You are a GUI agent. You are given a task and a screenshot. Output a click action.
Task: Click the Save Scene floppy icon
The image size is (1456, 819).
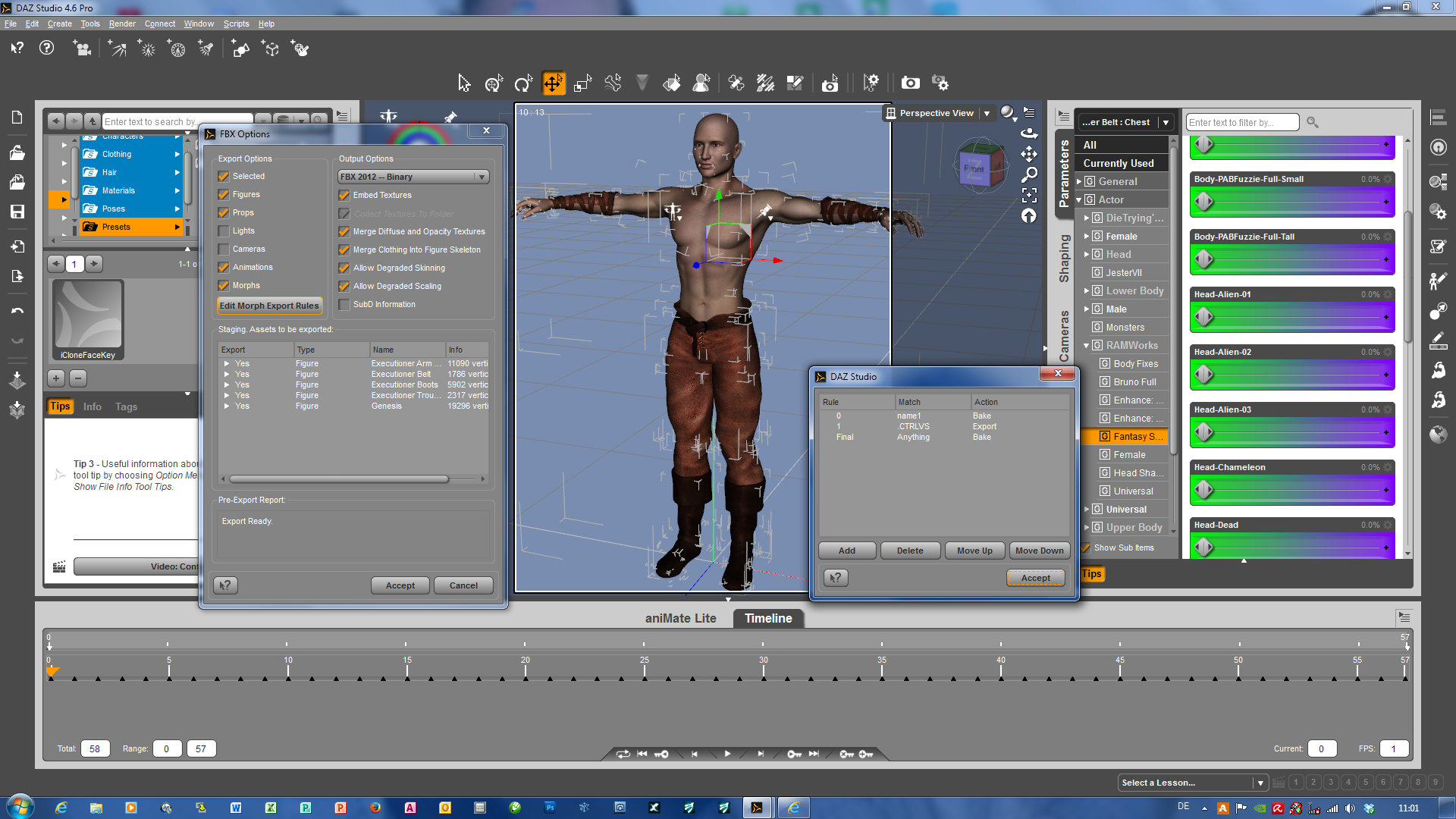(x=17, y=212)
